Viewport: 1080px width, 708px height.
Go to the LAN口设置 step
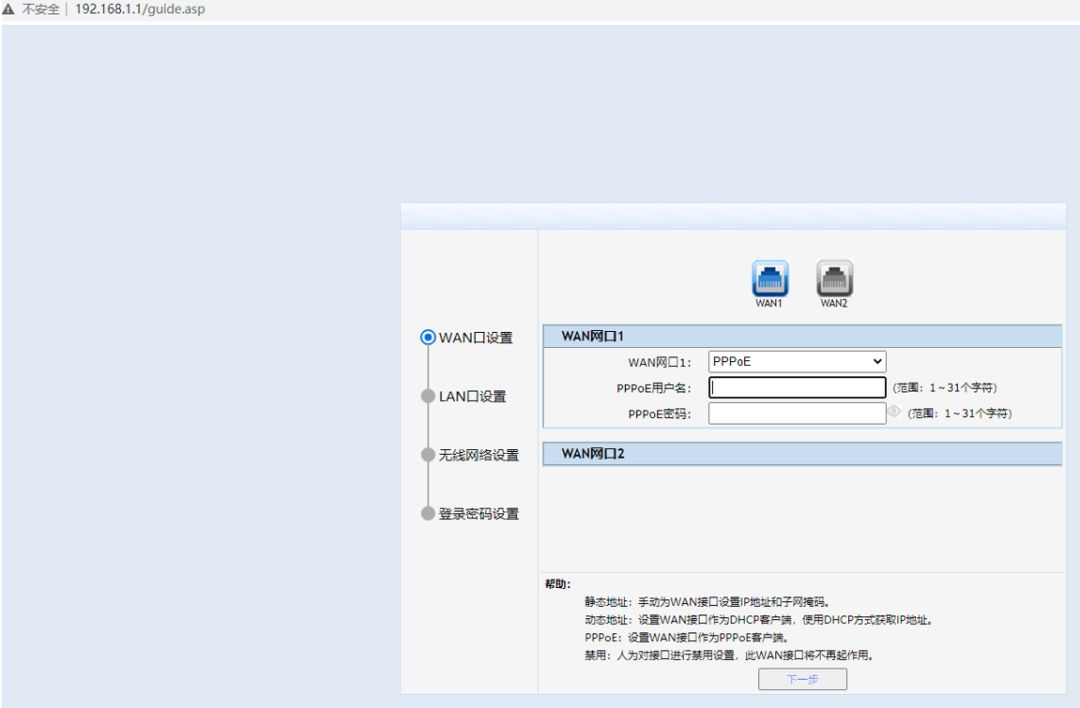[x=464, y=397]
